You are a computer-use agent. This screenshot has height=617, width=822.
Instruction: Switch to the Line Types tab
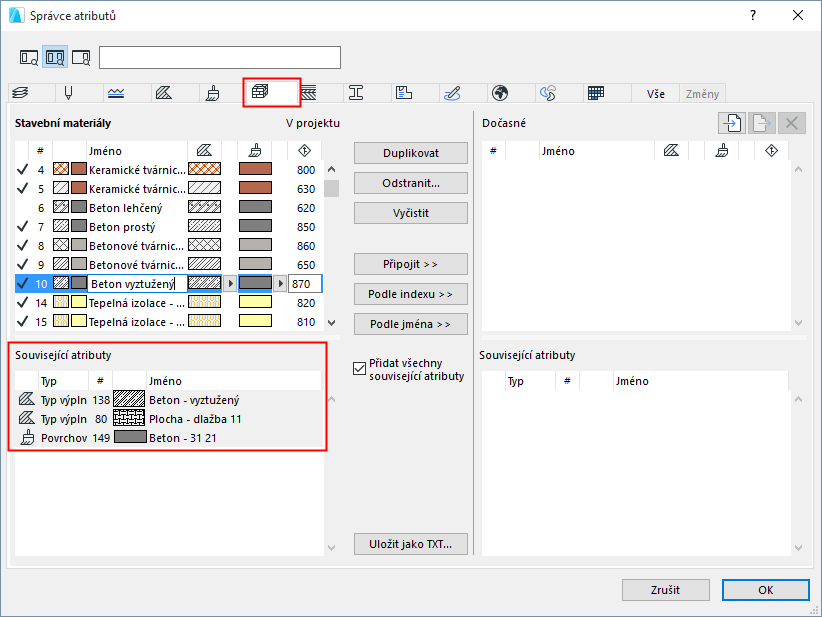(116, 93)
